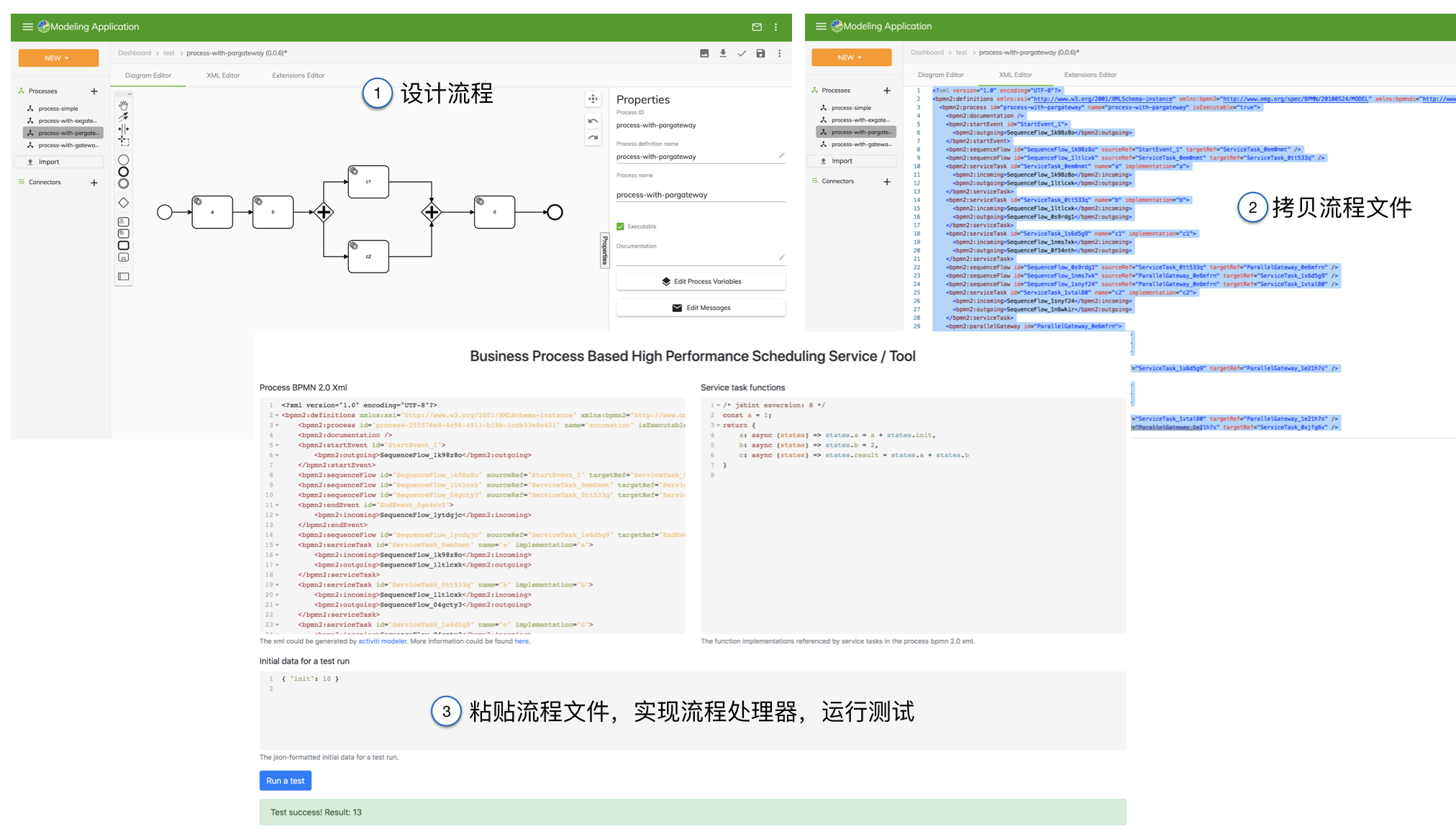Save the diagram with the save icon
The height and width of the screenshot is (834, 1456).
coord(760,53)
